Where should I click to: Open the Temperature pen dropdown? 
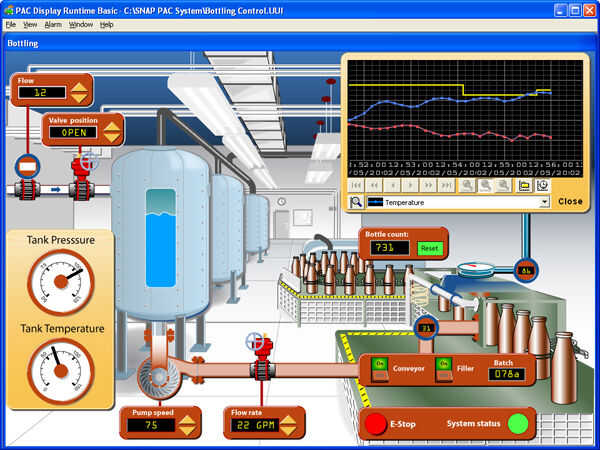click(x=544, y=202)
